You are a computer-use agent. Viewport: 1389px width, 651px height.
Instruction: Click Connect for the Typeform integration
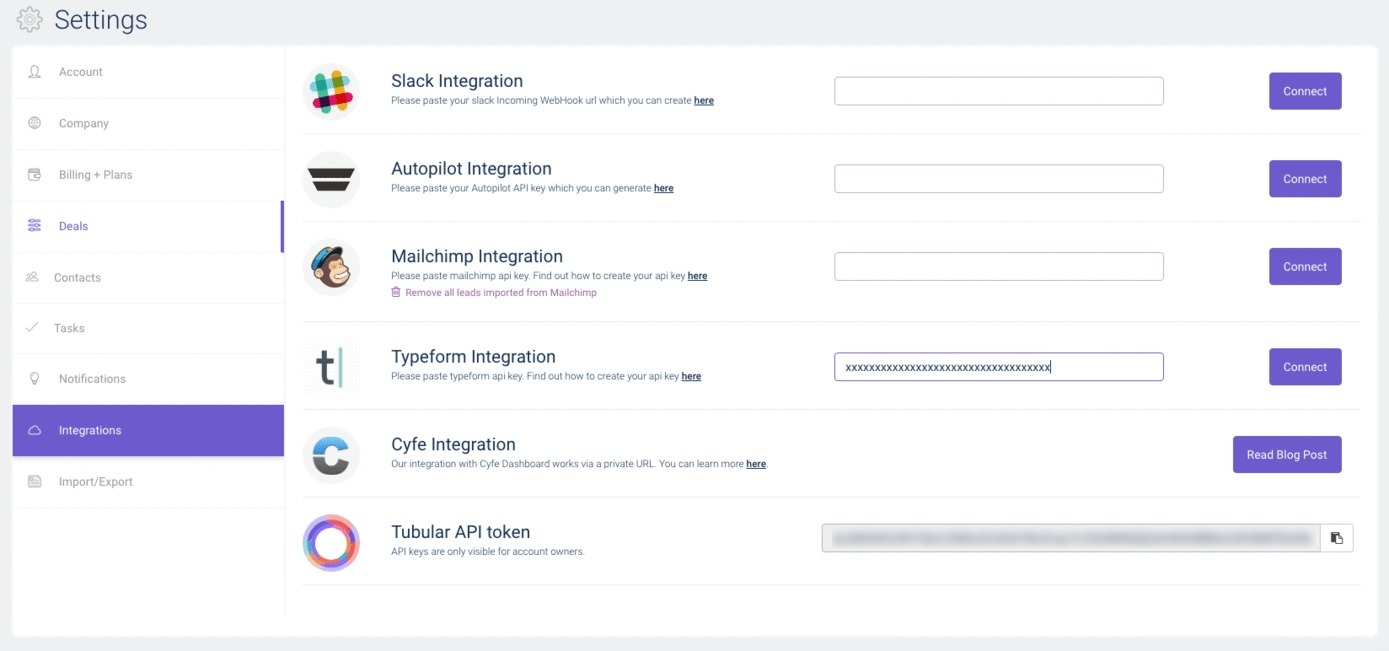1305,367
